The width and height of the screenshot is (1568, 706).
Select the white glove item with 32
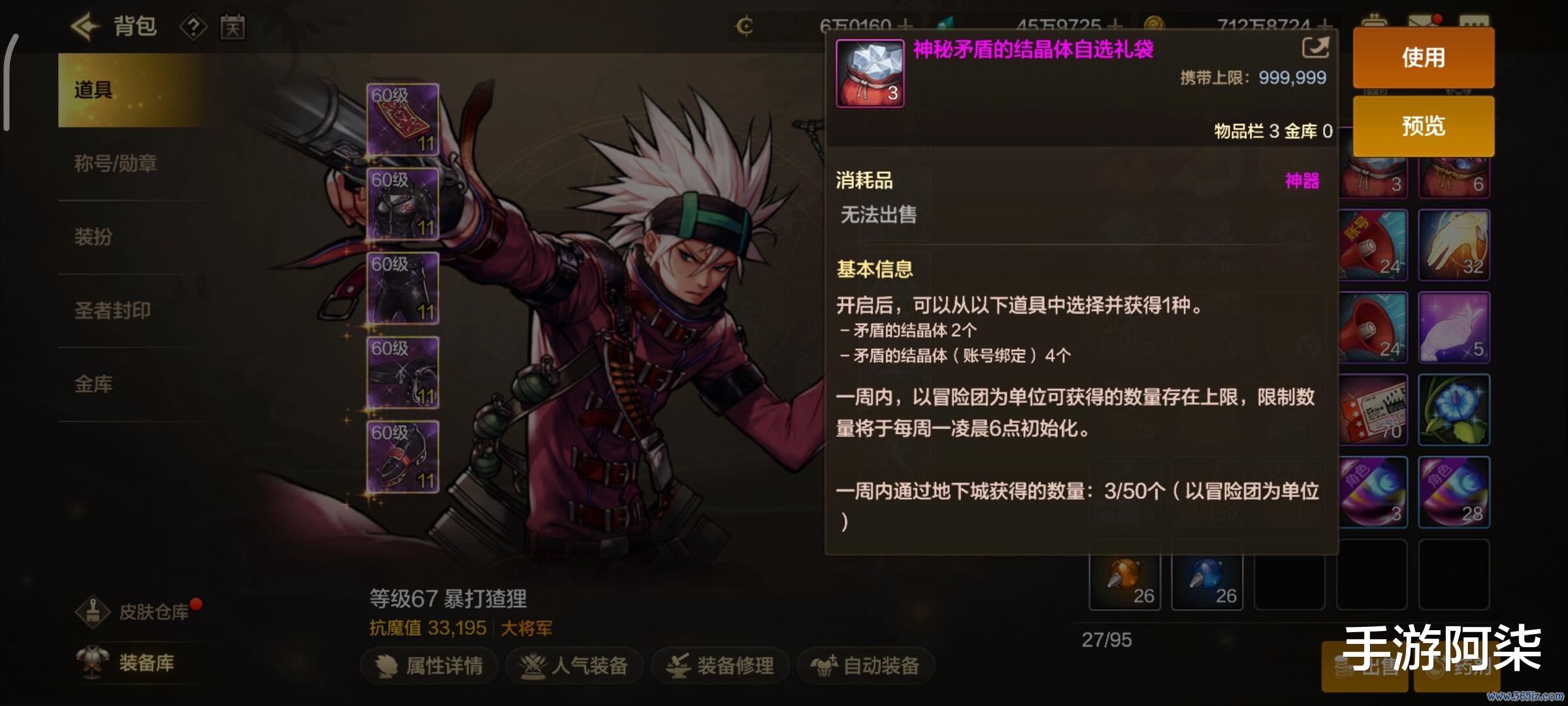[x=1454, y=245]
